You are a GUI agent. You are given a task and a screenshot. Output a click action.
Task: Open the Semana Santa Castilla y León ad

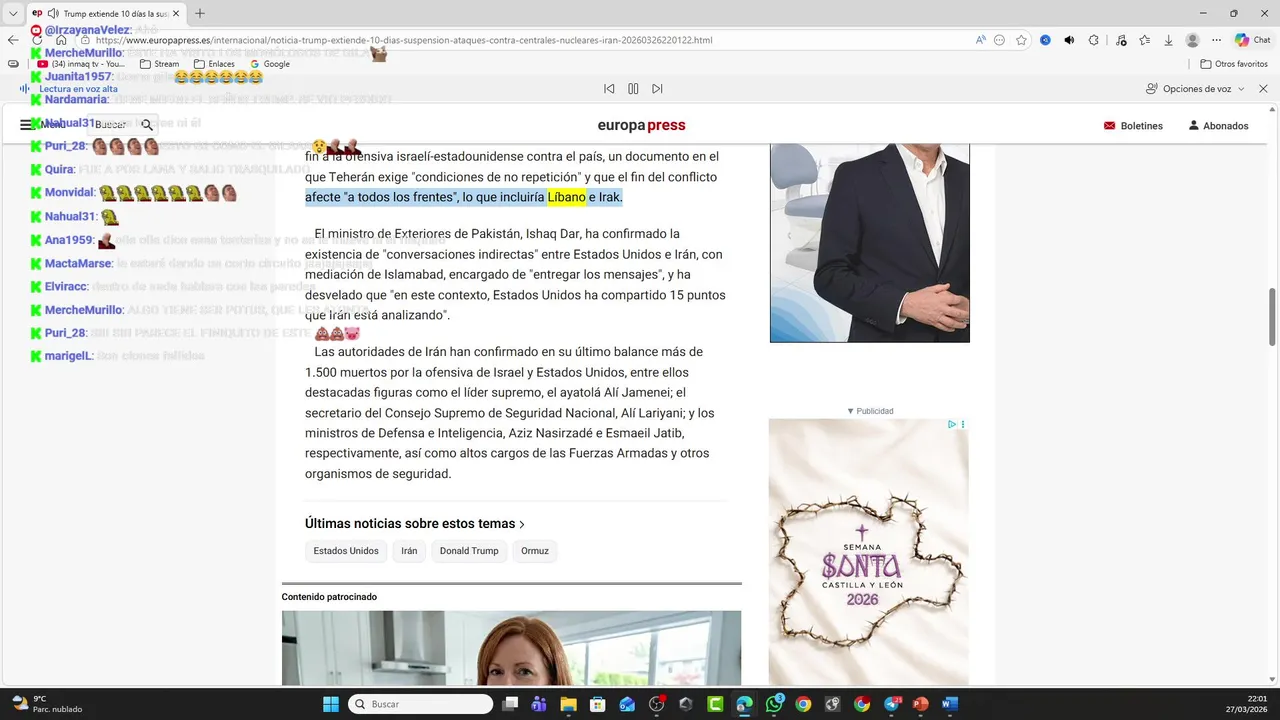868,552
